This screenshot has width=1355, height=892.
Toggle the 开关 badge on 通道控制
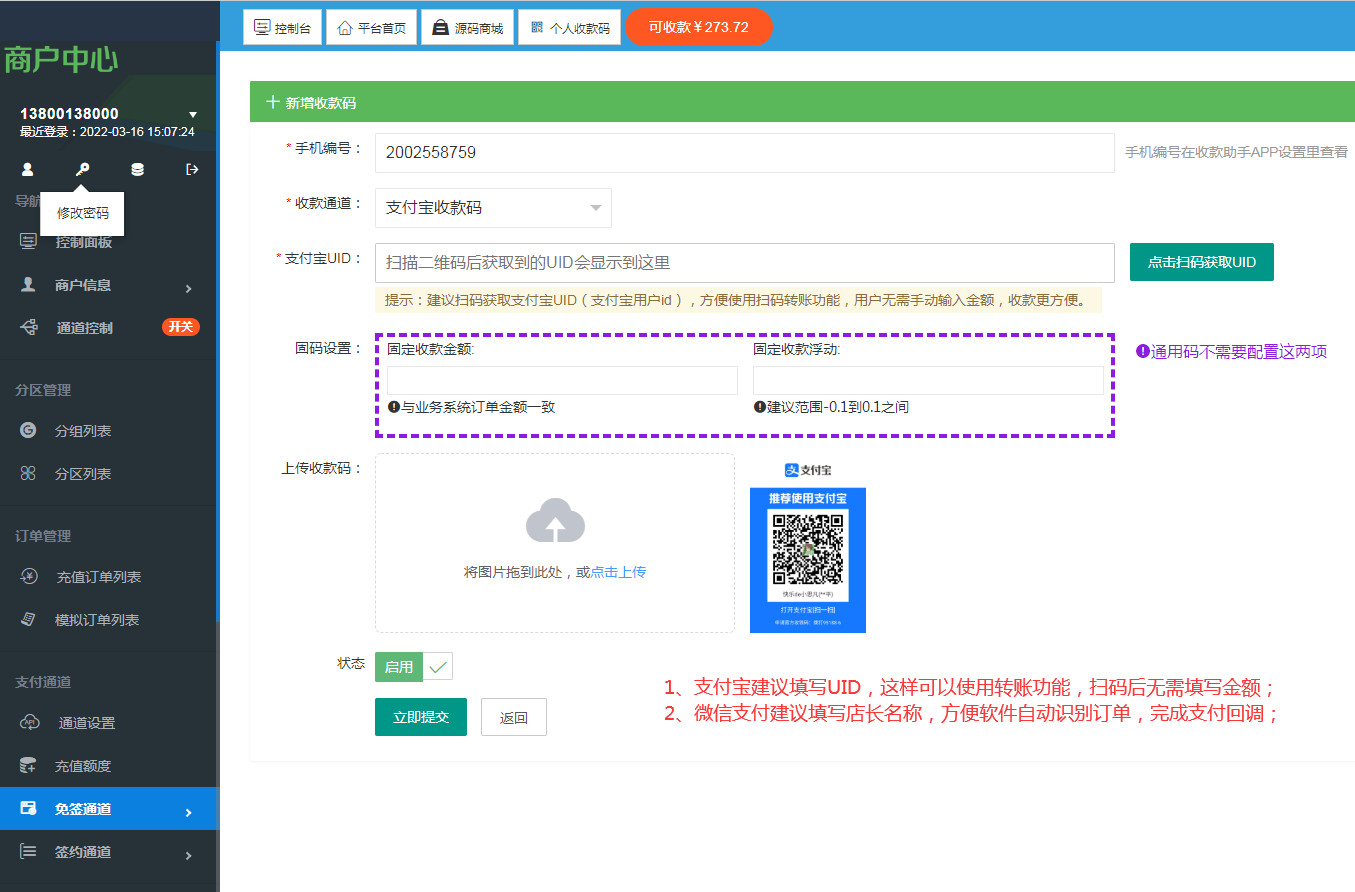pyautogui.click(x=181, y=327)
